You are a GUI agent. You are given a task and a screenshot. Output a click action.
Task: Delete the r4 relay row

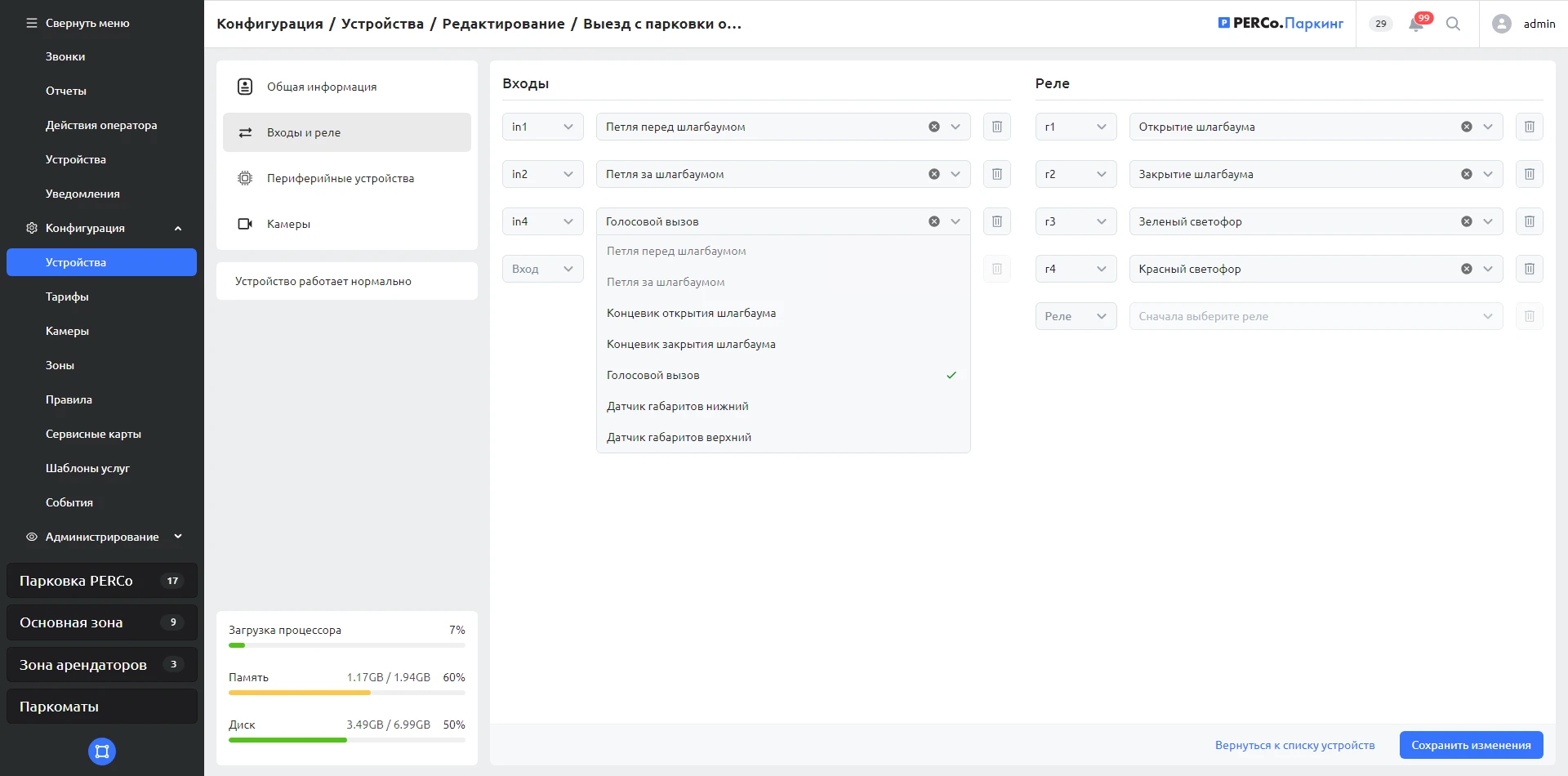coord(1529,269)
